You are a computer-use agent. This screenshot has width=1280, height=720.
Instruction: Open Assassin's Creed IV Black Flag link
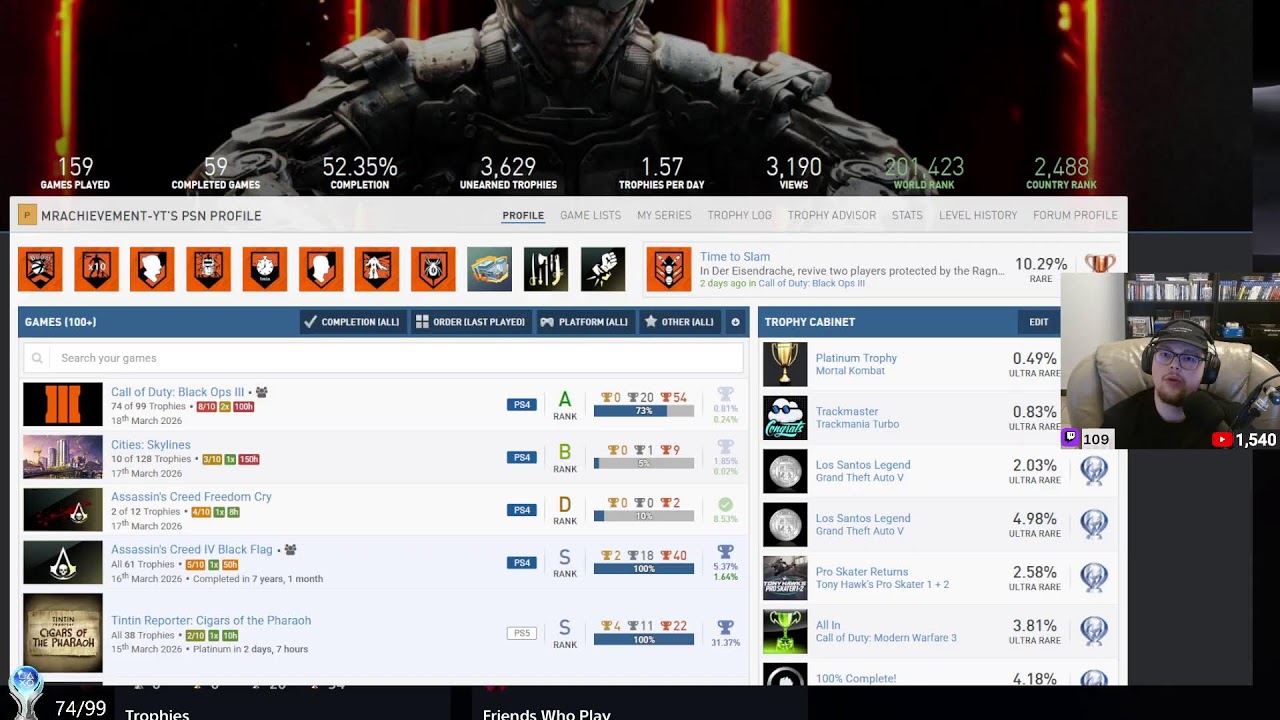pyautogui.click(x=192, y=550)
